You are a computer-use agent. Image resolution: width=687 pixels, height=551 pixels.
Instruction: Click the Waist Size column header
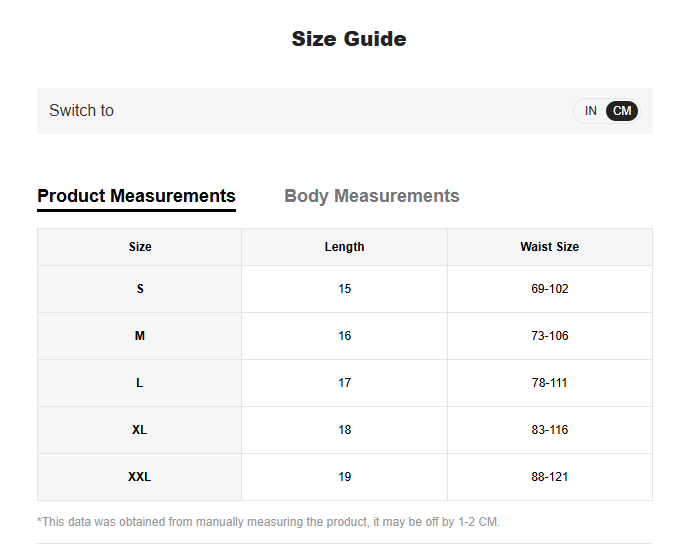click(549, 247)
